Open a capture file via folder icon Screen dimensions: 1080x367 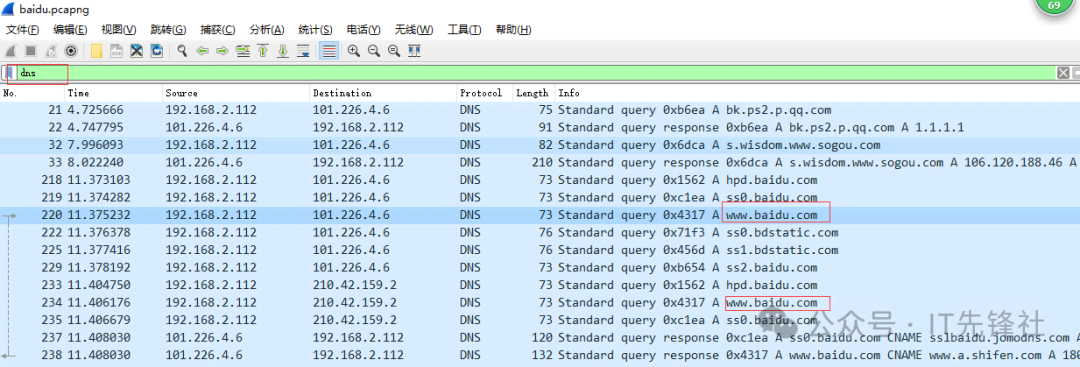[x=97, y=51]
